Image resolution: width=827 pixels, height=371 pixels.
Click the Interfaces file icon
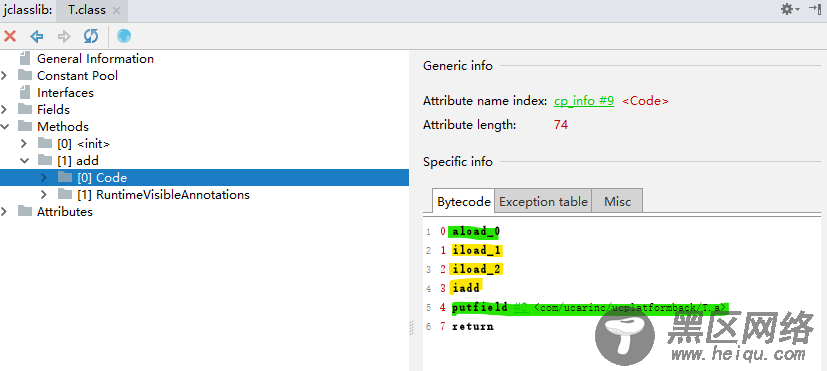pos(25,92)
